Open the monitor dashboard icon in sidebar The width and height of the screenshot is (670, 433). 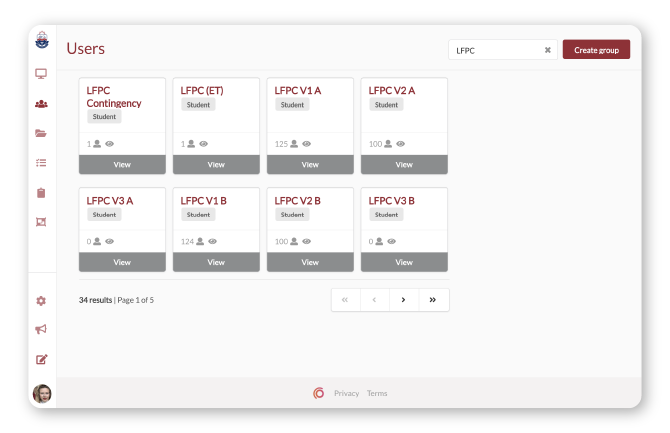[x=41, y=73]
